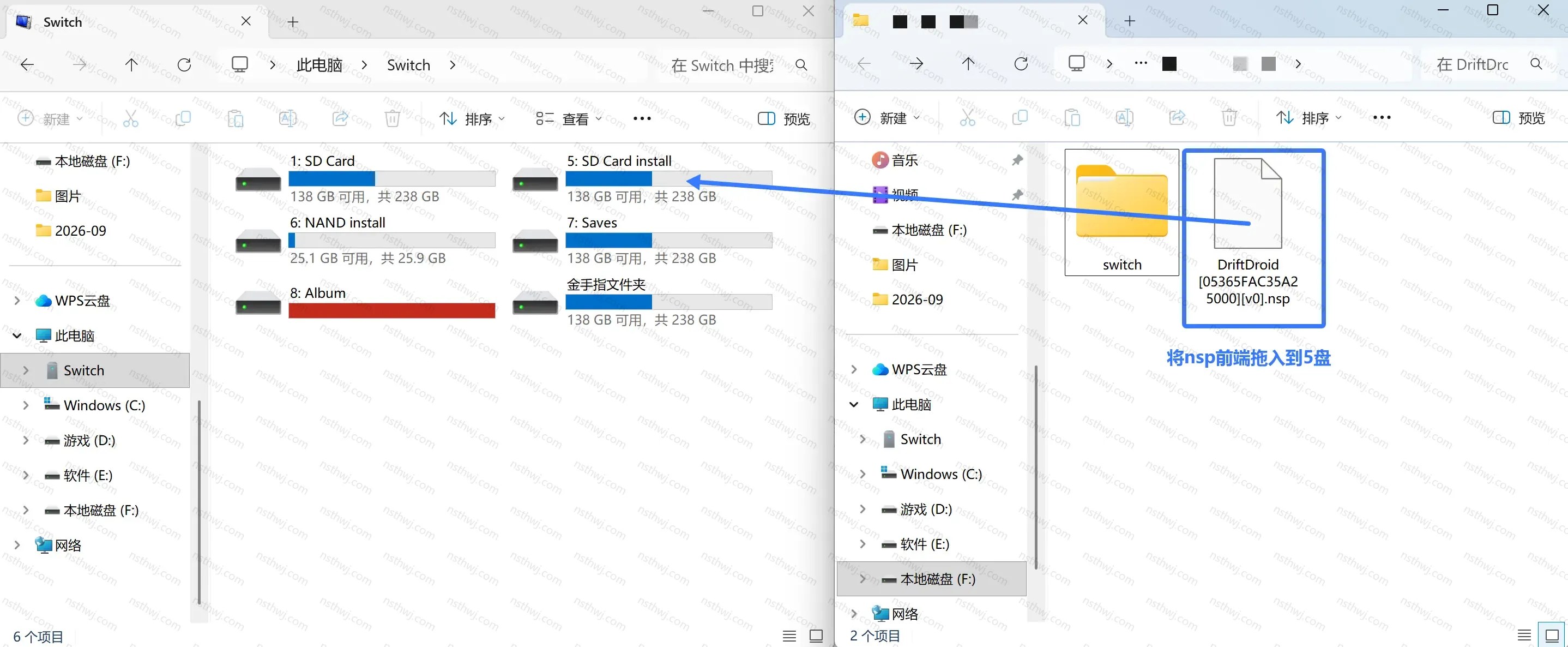Click the 1: SD Card capacity bar
This screenshot has height=647, width=1568.
click(391, 178)
